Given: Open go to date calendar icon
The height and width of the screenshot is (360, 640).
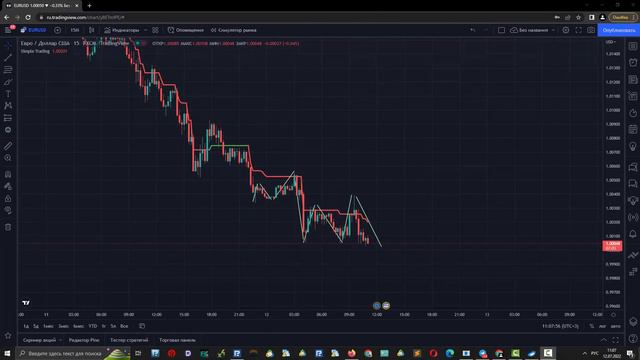Looking at the screenshot, I should (142, 326).
